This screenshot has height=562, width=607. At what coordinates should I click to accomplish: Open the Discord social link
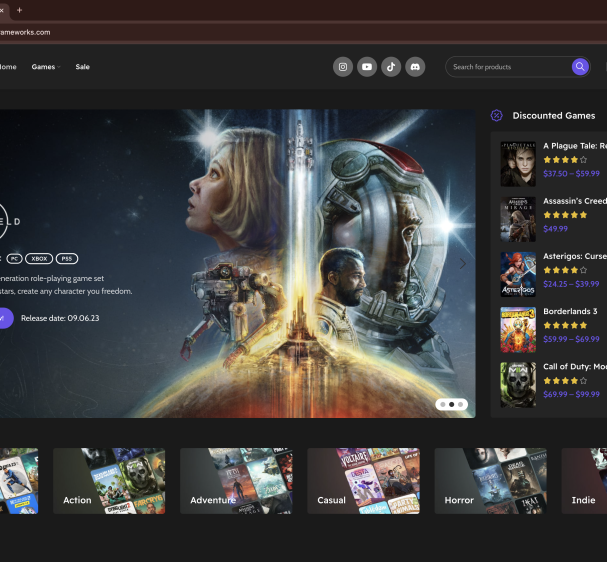coord(415,67)
